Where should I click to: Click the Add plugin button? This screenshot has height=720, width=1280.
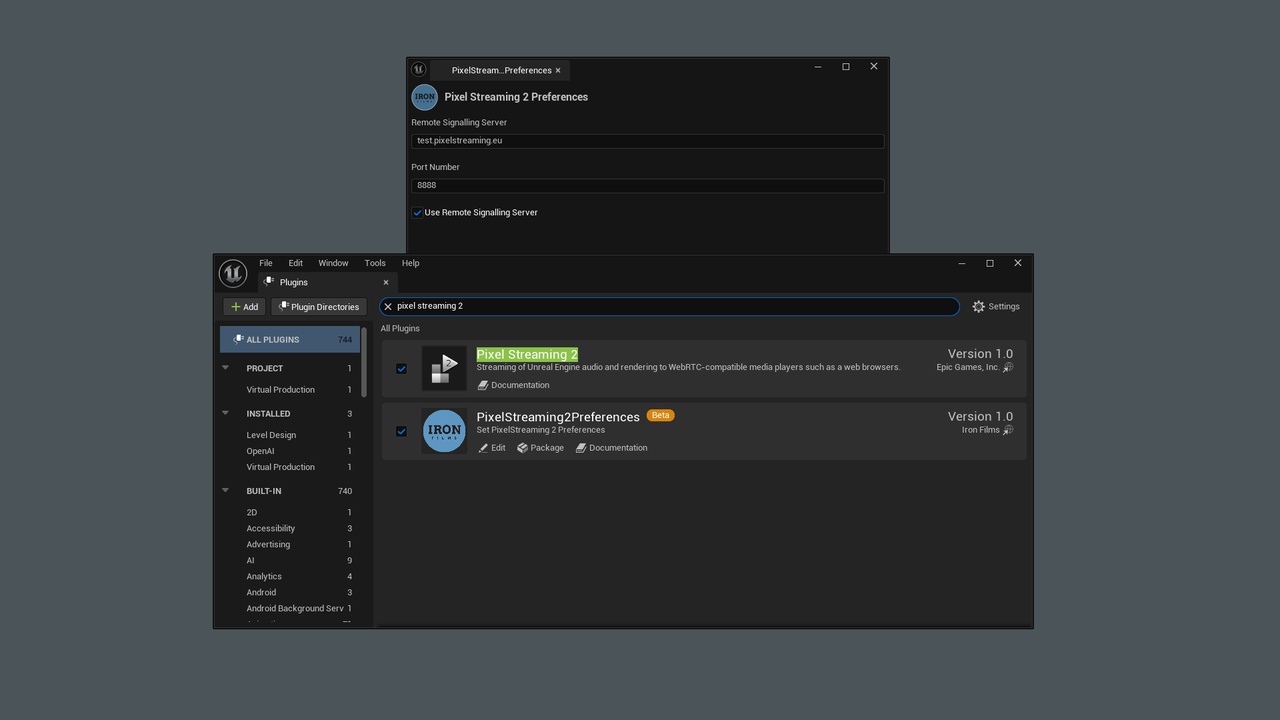[244, 307]
